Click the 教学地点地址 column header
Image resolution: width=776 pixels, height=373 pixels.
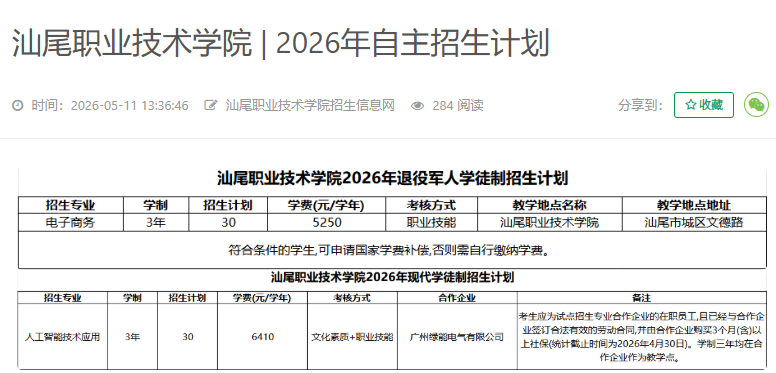694,205
